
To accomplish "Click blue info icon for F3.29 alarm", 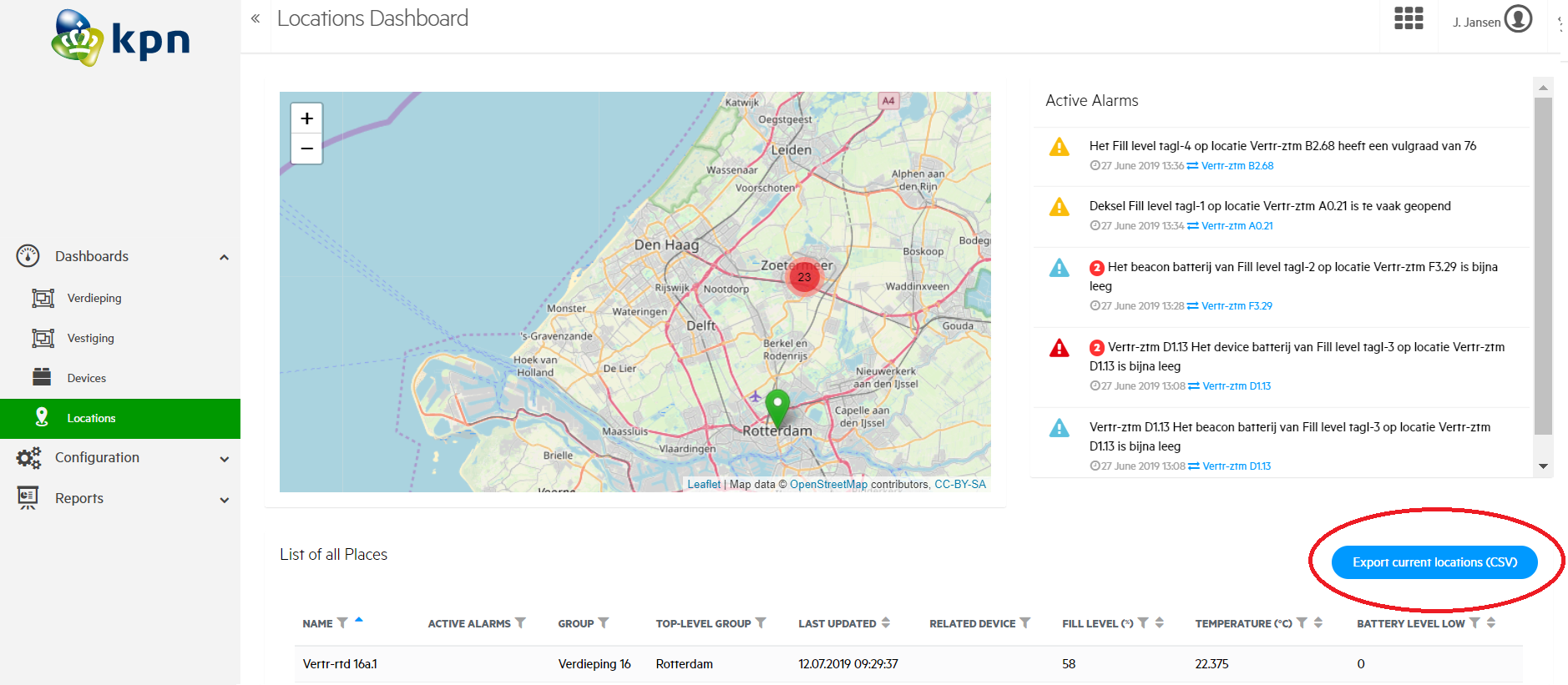I will click(1059, 268).
